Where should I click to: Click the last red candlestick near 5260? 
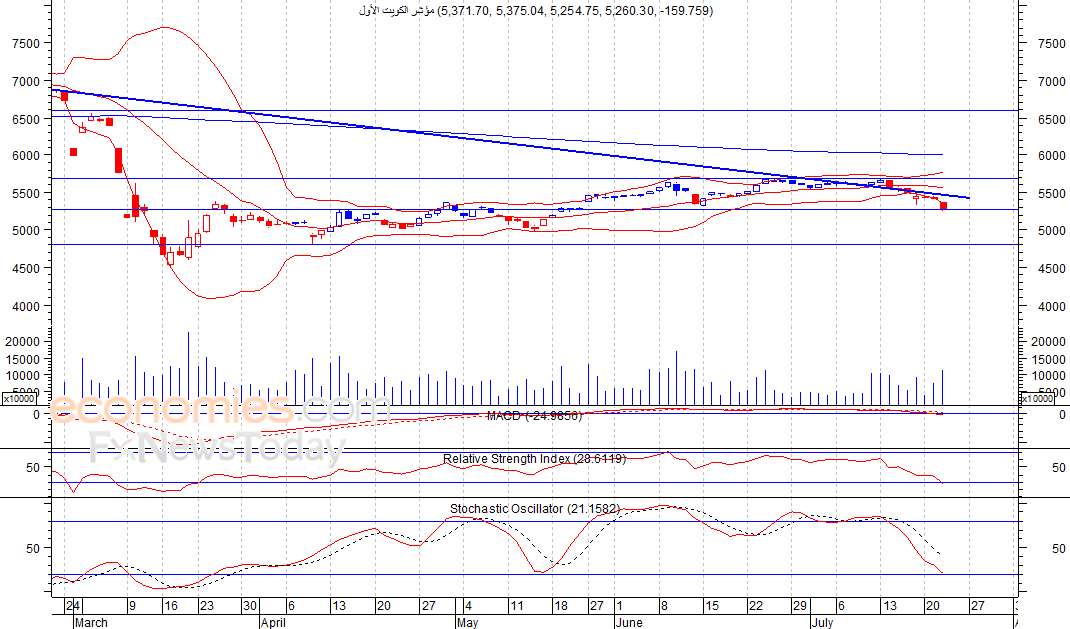coord(944,205)
